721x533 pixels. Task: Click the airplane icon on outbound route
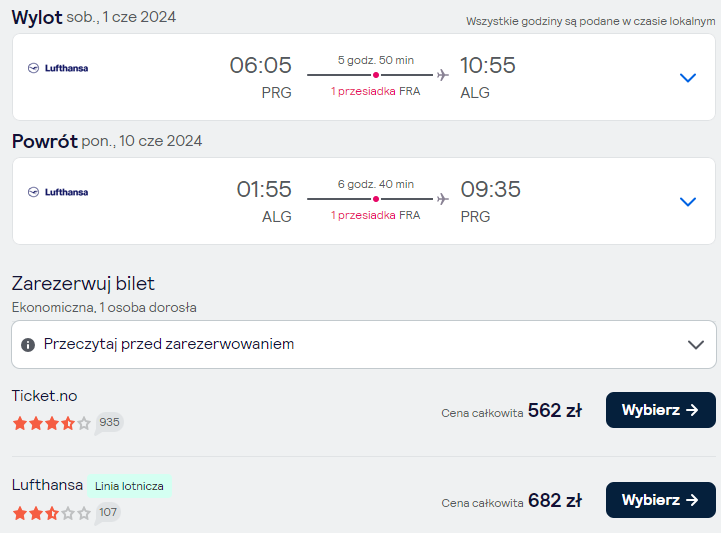[442, 75]
